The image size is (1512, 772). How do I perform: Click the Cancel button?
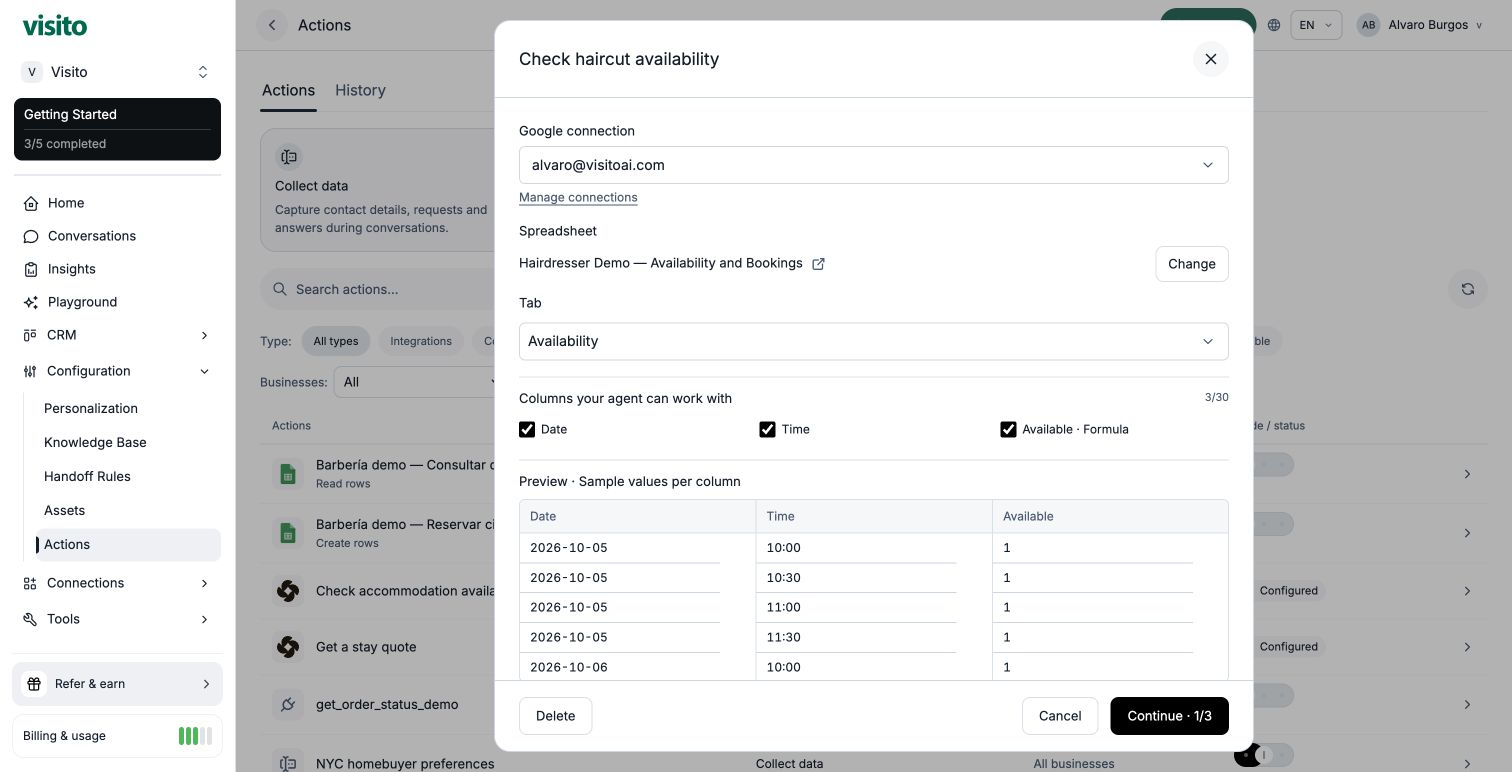[x=1060, y=716]
